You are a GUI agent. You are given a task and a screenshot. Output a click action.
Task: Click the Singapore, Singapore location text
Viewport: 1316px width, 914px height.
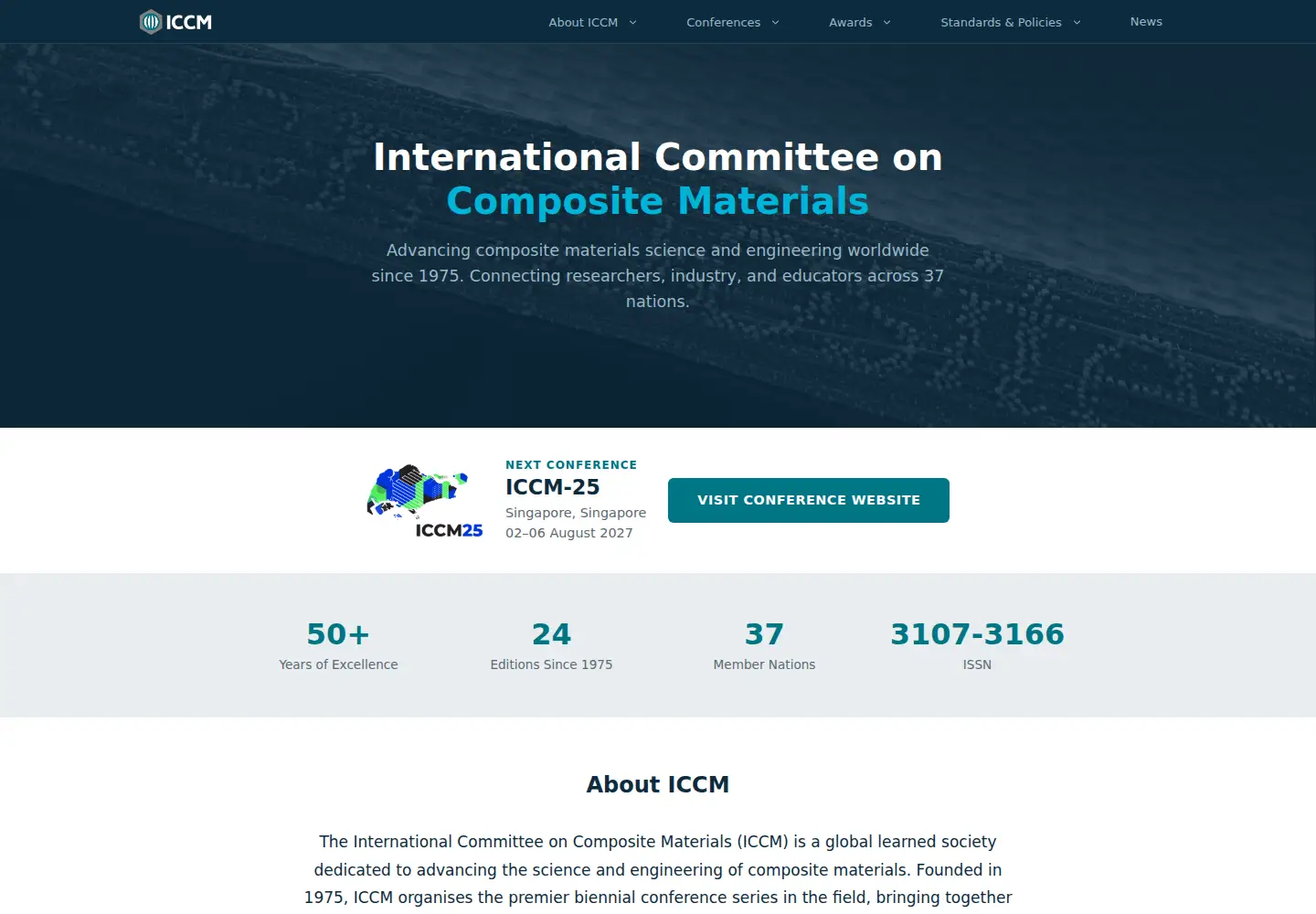click(576, 513)
